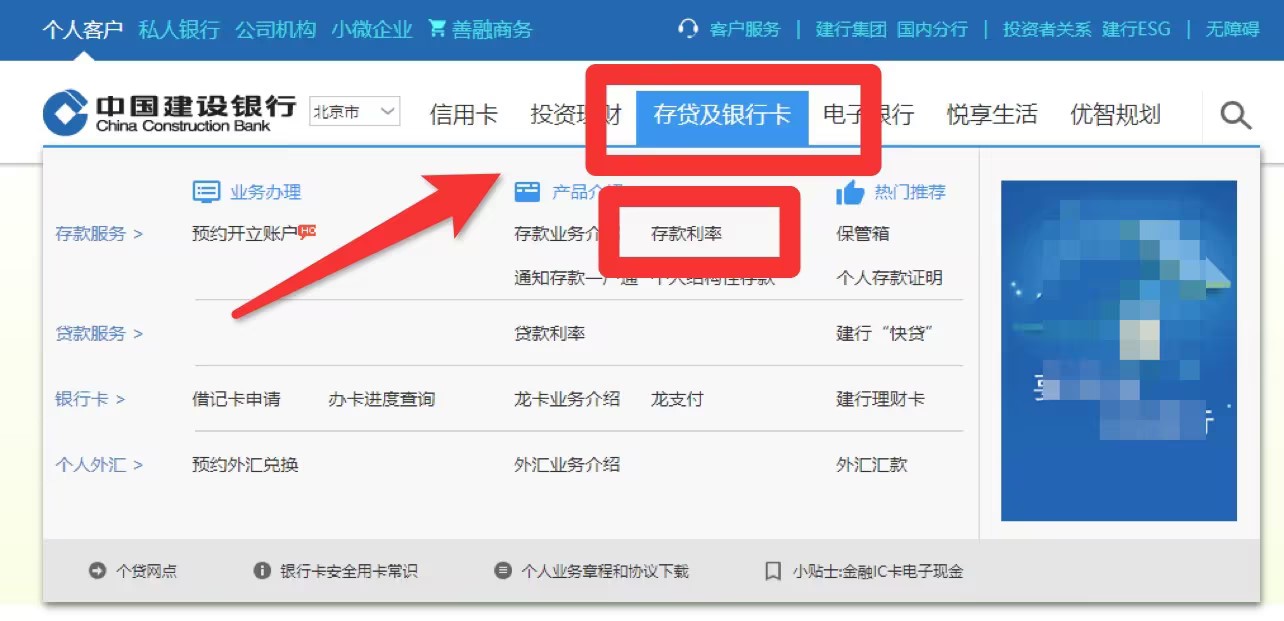Click the bookmark icon next to 小贴士:金融IC卡电子现金
The image size is (1284, 621).
click(773, 570)
